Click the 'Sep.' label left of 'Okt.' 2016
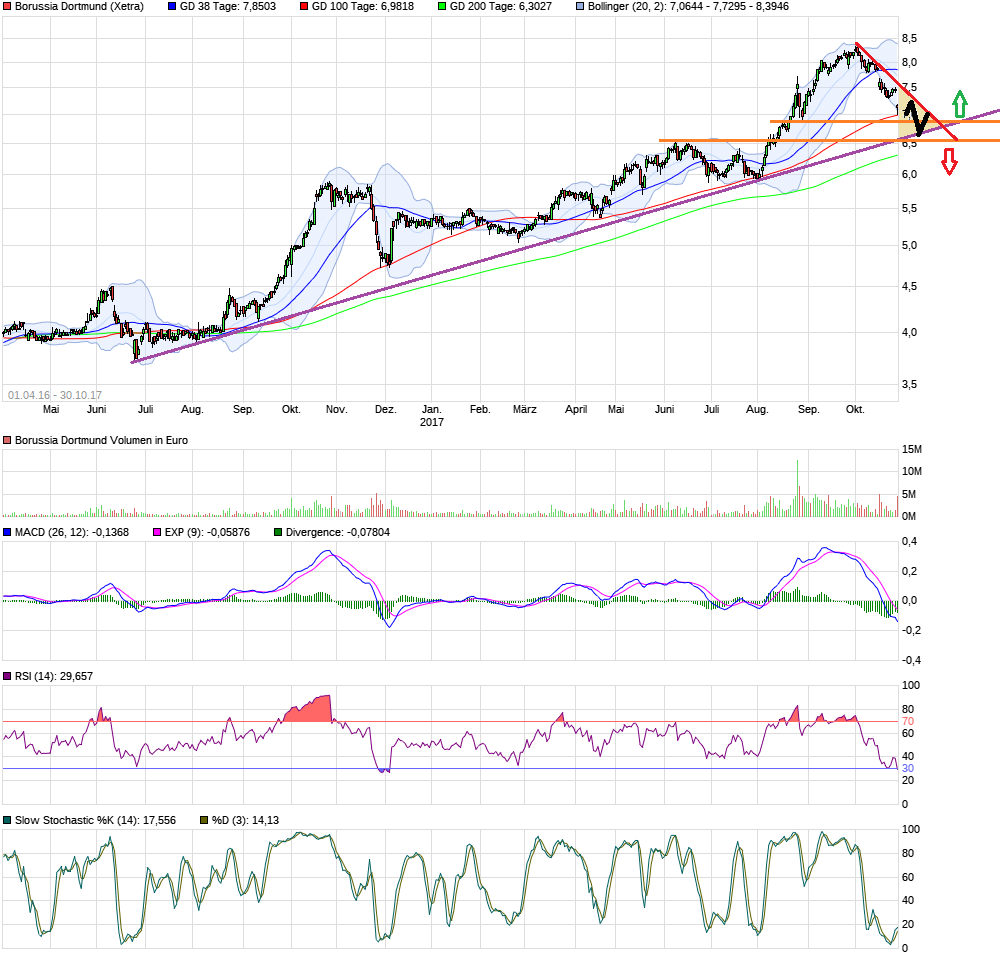 click(244, 409)
